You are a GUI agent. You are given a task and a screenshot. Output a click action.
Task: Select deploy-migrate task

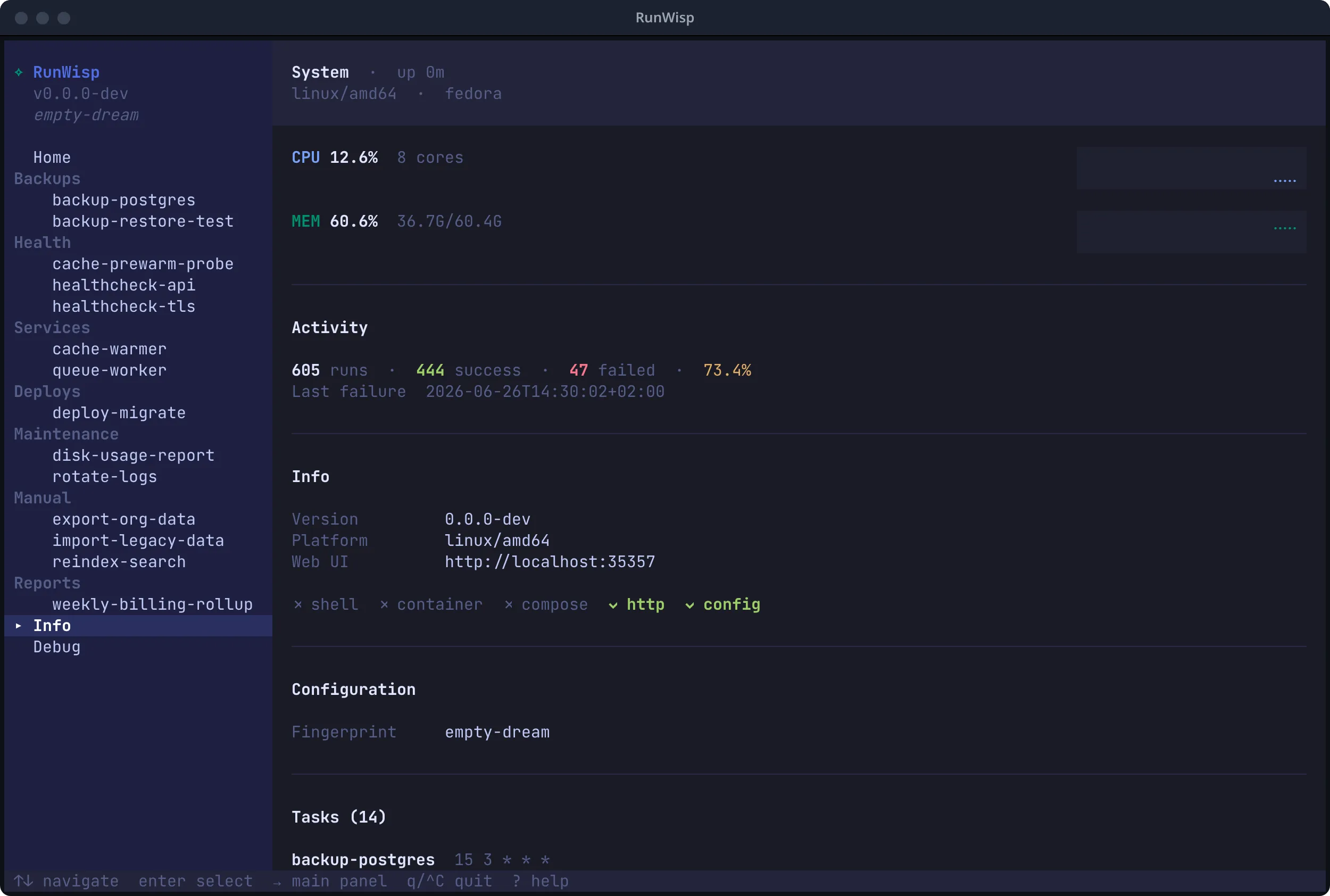(119, 412)
